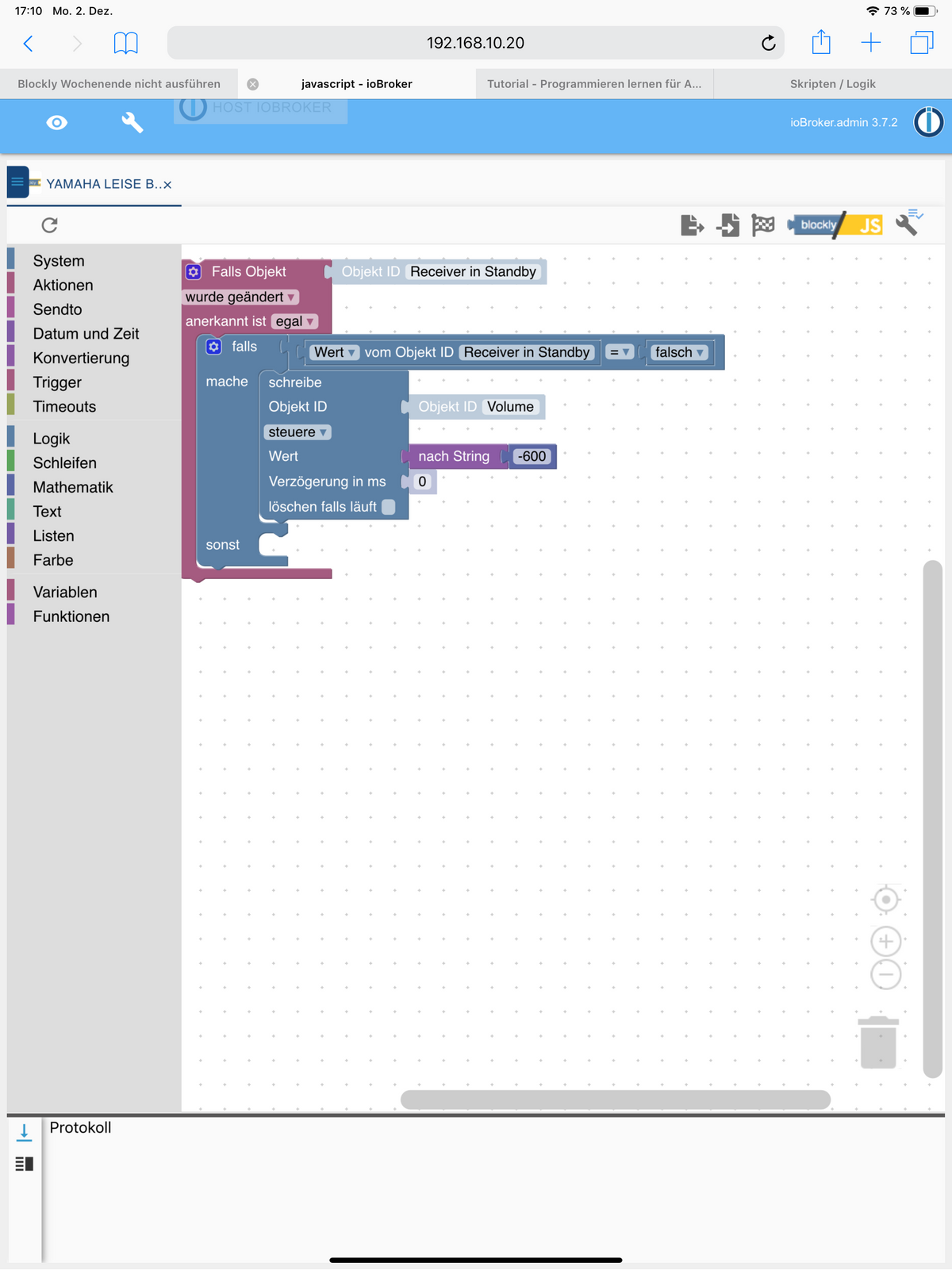Download protocol log arrow icon
Image resolution: width=952 pixels, height=1270 pixels.
(25, 1132)
